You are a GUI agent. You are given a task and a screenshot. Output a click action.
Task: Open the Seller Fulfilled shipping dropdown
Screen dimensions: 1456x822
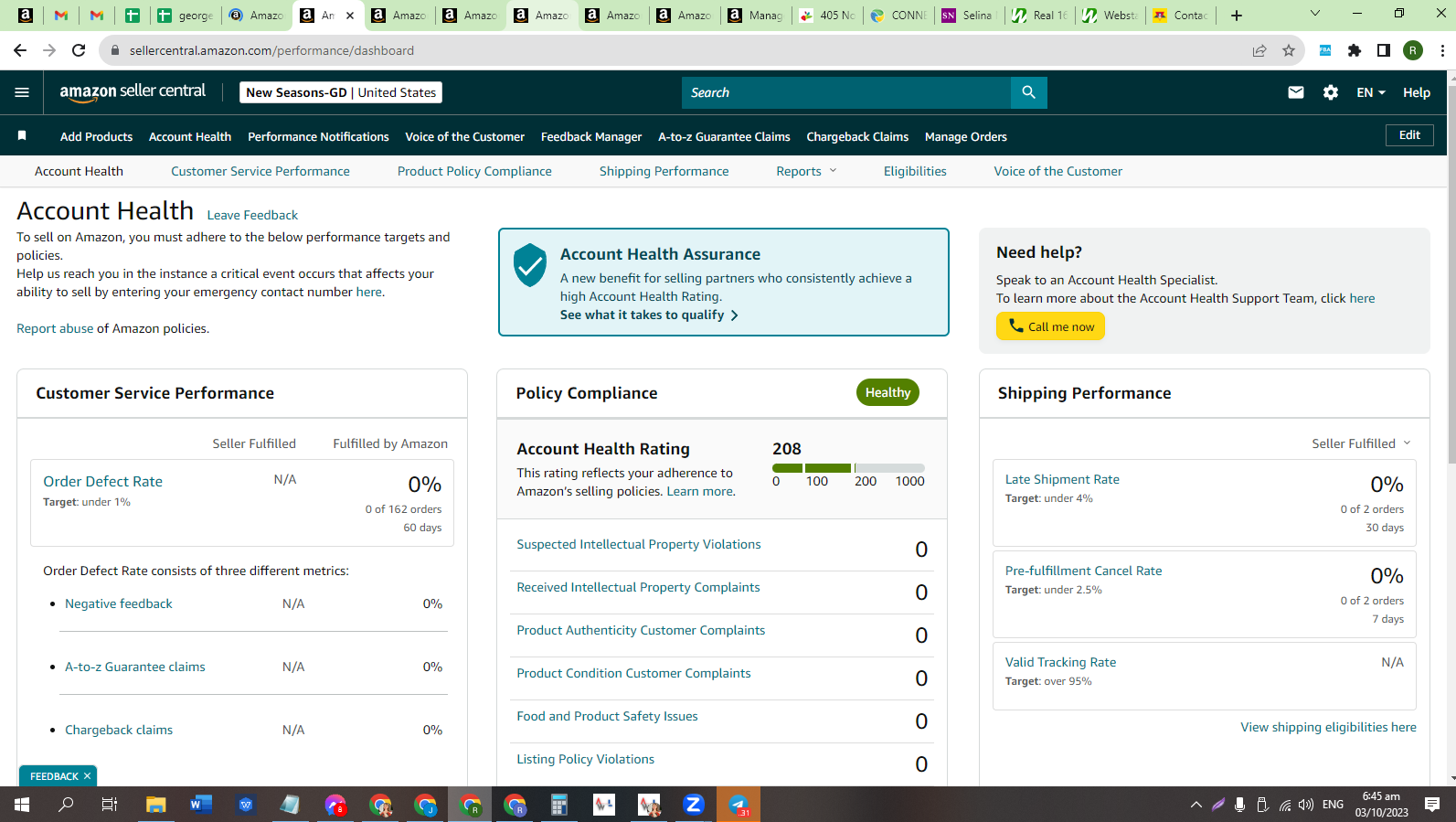[1361, 443]
